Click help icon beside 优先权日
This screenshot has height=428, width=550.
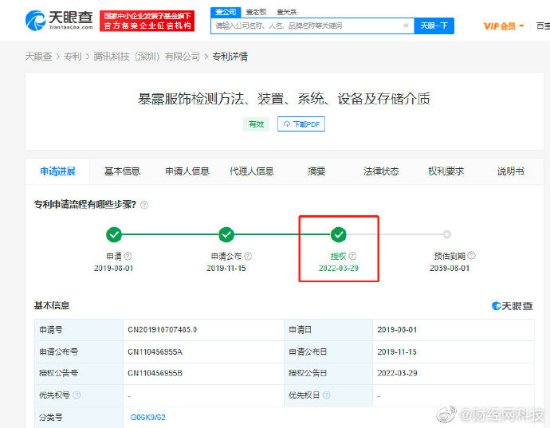point(326,395)
